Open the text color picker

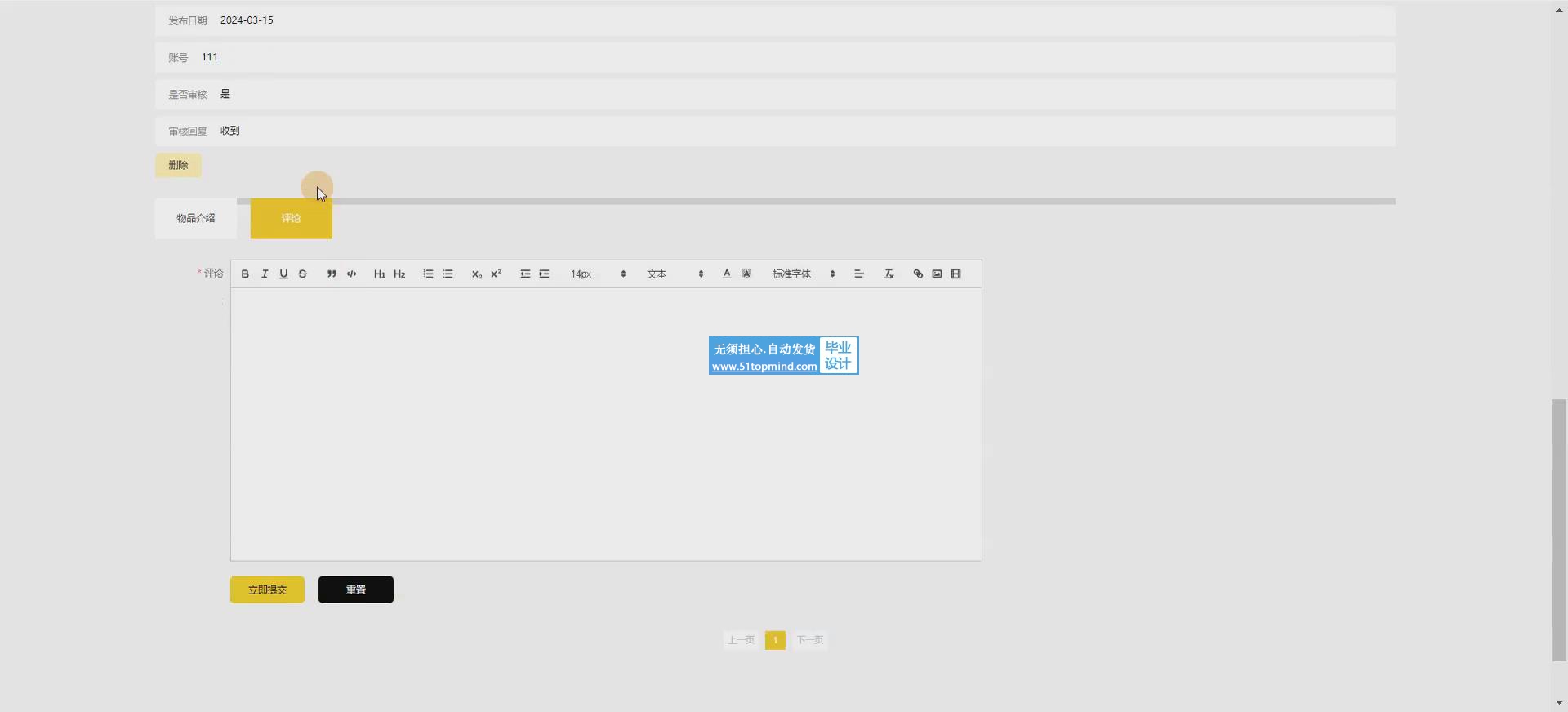[727, 274]
